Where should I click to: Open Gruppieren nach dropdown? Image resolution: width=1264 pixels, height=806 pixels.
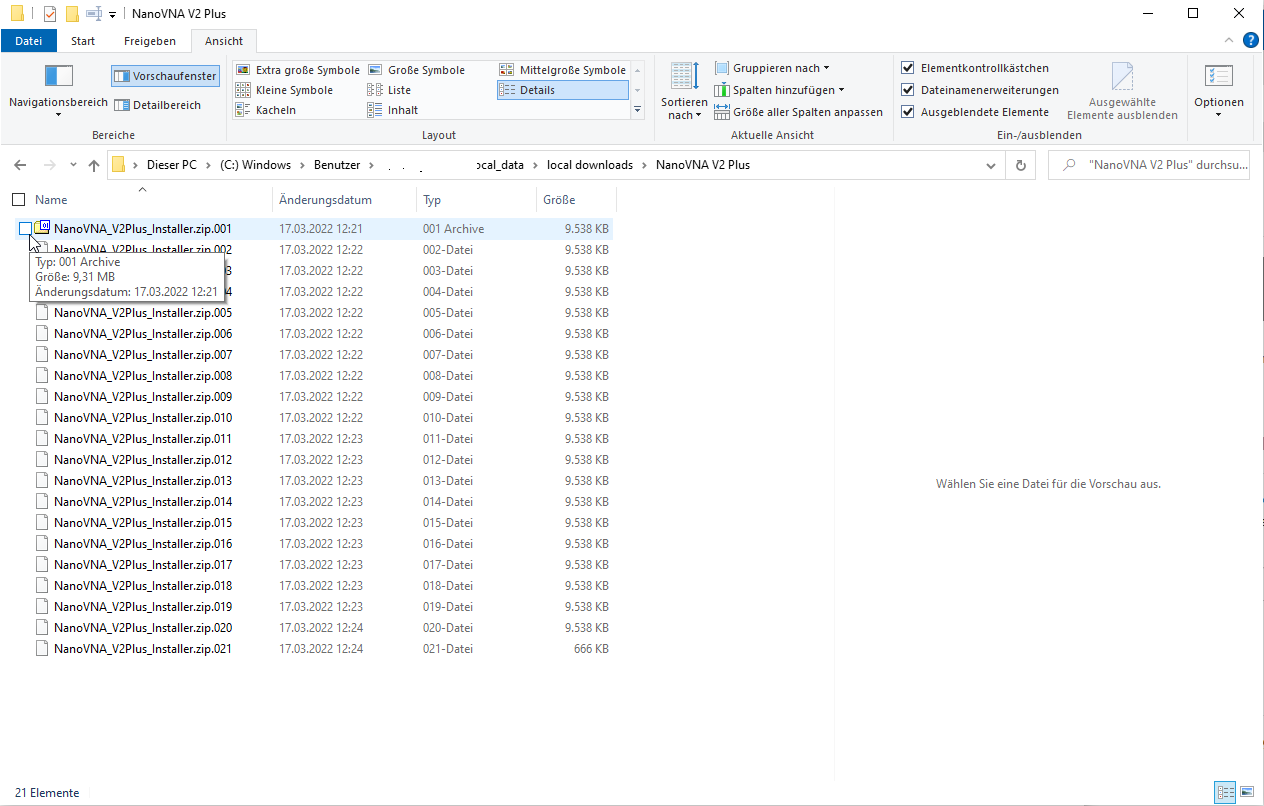point(773,68)
